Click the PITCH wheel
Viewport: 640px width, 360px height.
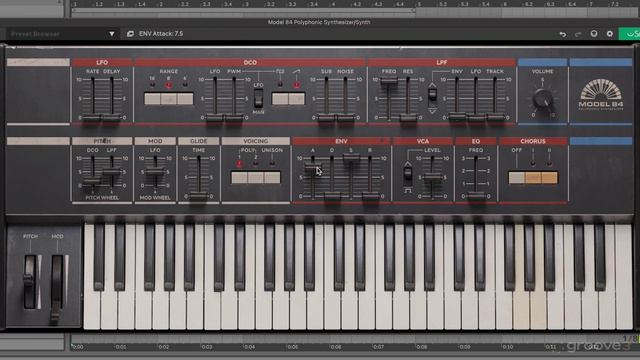point(29,282)
